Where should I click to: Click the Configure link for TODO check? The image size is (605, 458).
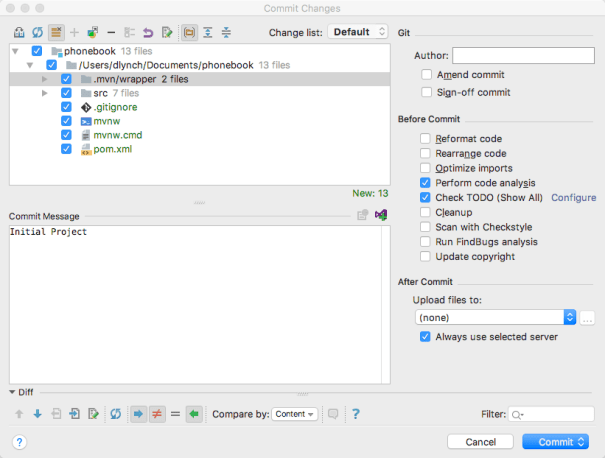(573, 198)
